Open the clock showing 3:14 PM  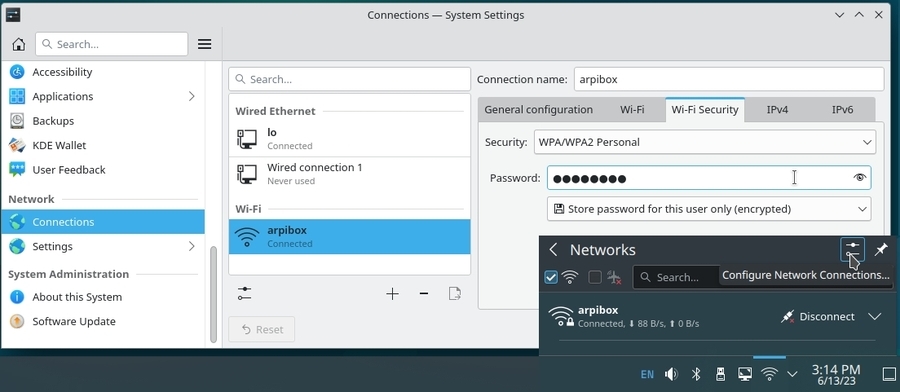836,374
